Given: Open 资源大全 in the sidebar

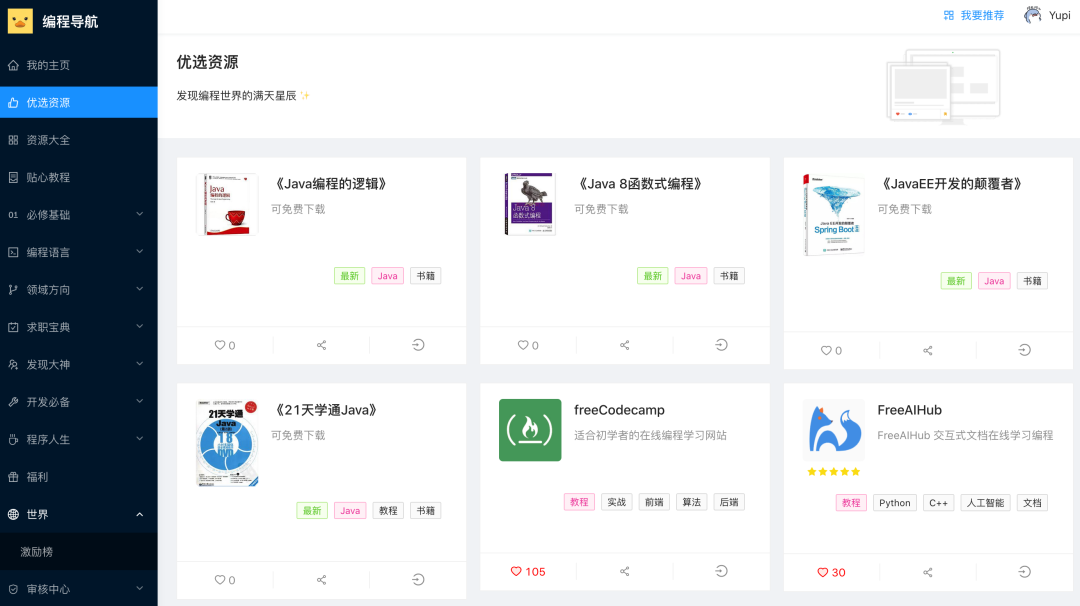Looking at the screenshot, I should tap(48, 140).
